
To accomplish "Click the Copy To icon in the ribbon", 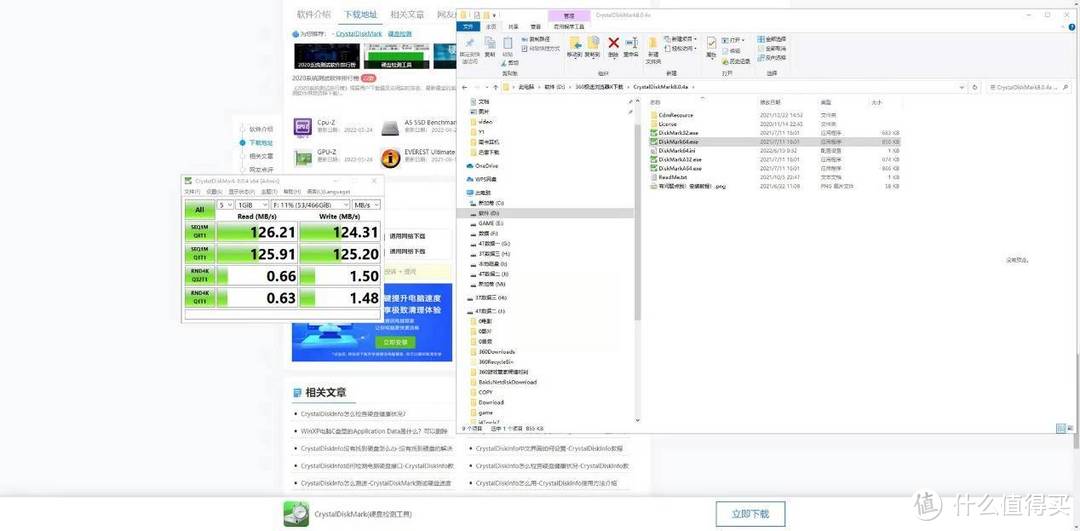I will click(x=593, y=43).
